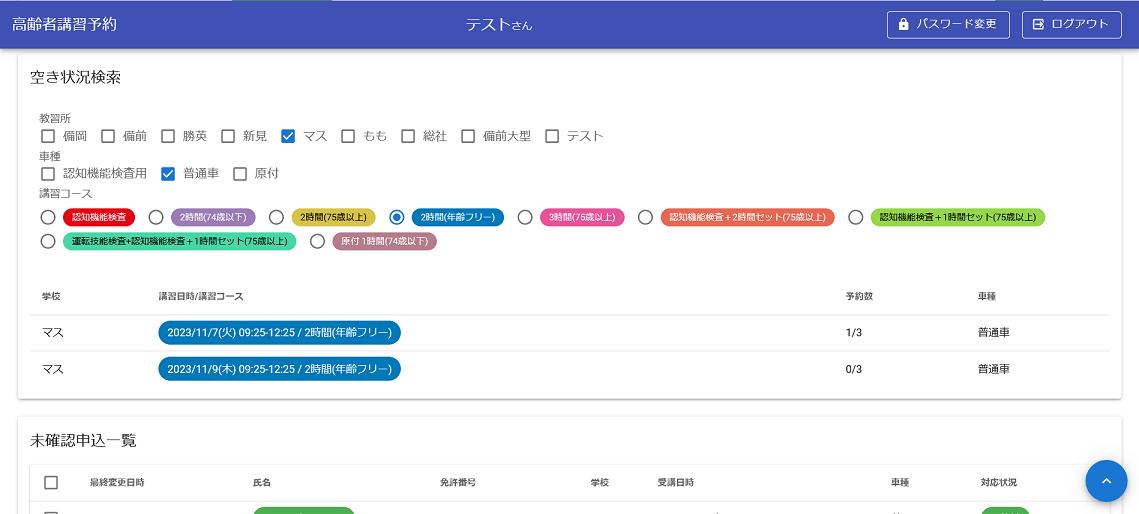This screenshot has height=514, width=1139.
Task: Click the 最終変更日時 column header
Action: tap(117, 483)
